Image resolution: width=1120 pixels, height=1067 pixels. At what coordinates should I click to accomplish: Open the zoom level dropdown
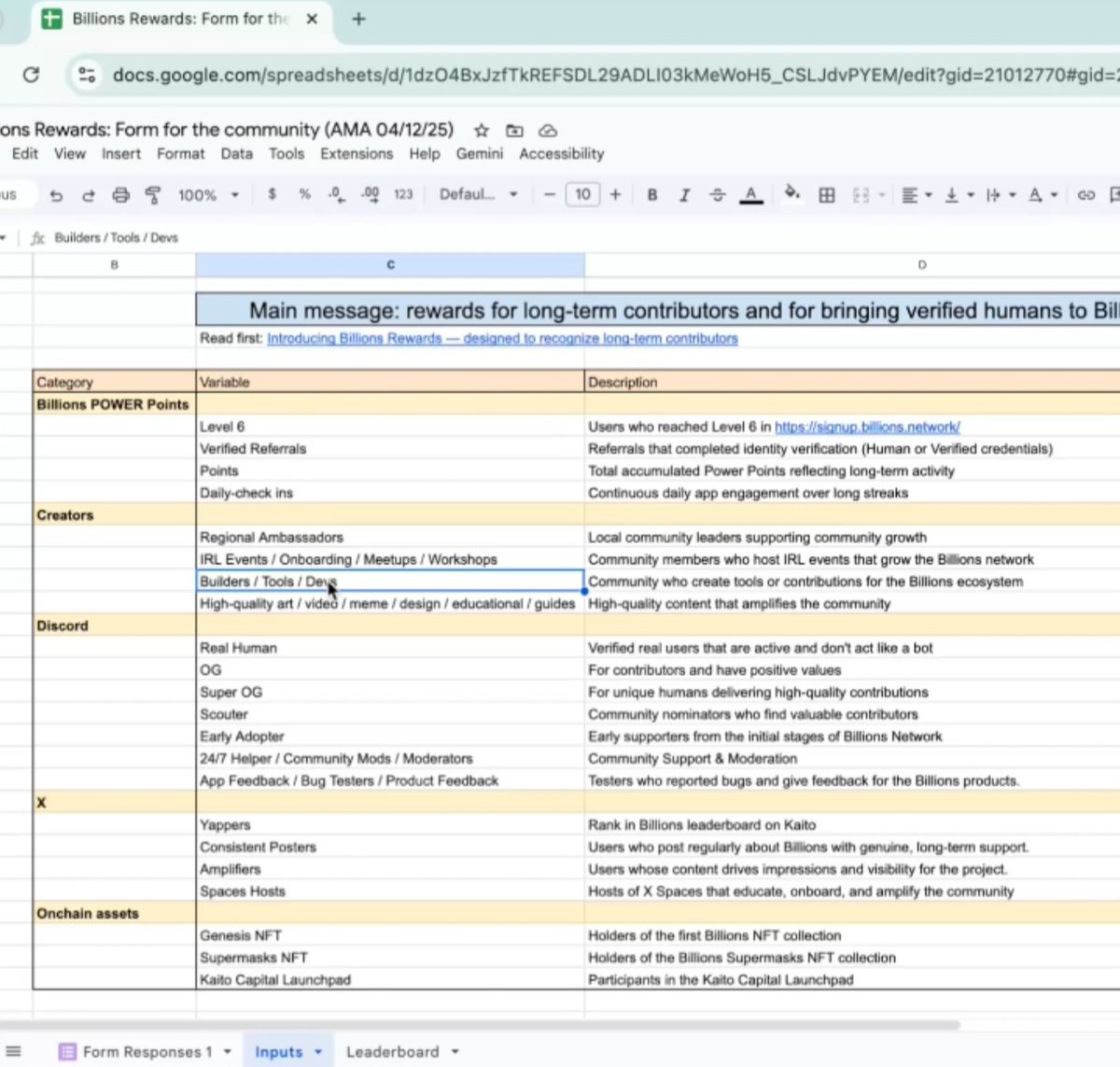tap(208, 195)
